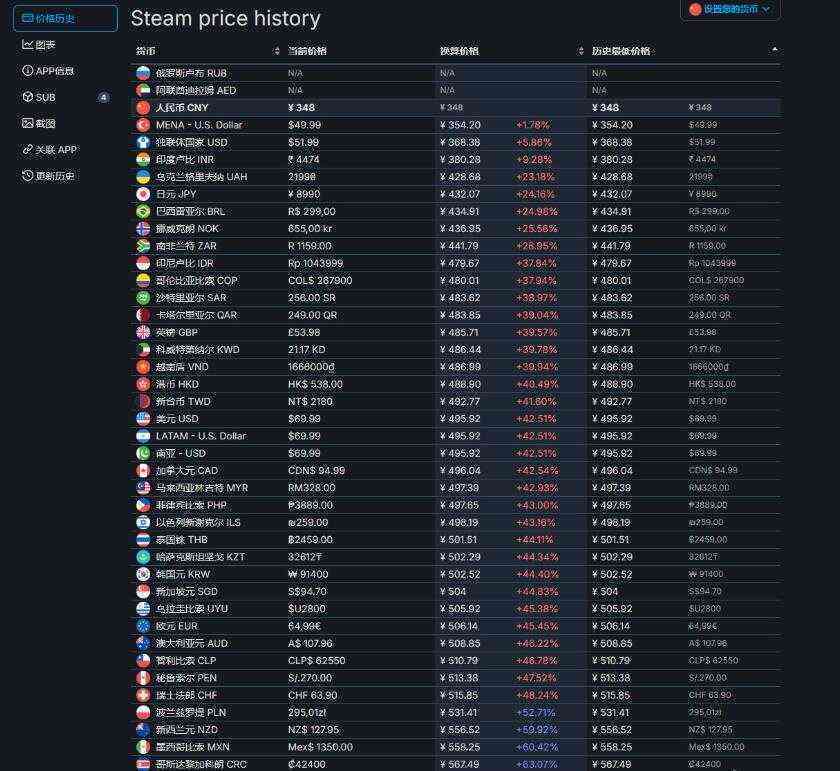Select the 新台币 TWD currency name
Screen dimensions: 840x771
tap(183, 401)
